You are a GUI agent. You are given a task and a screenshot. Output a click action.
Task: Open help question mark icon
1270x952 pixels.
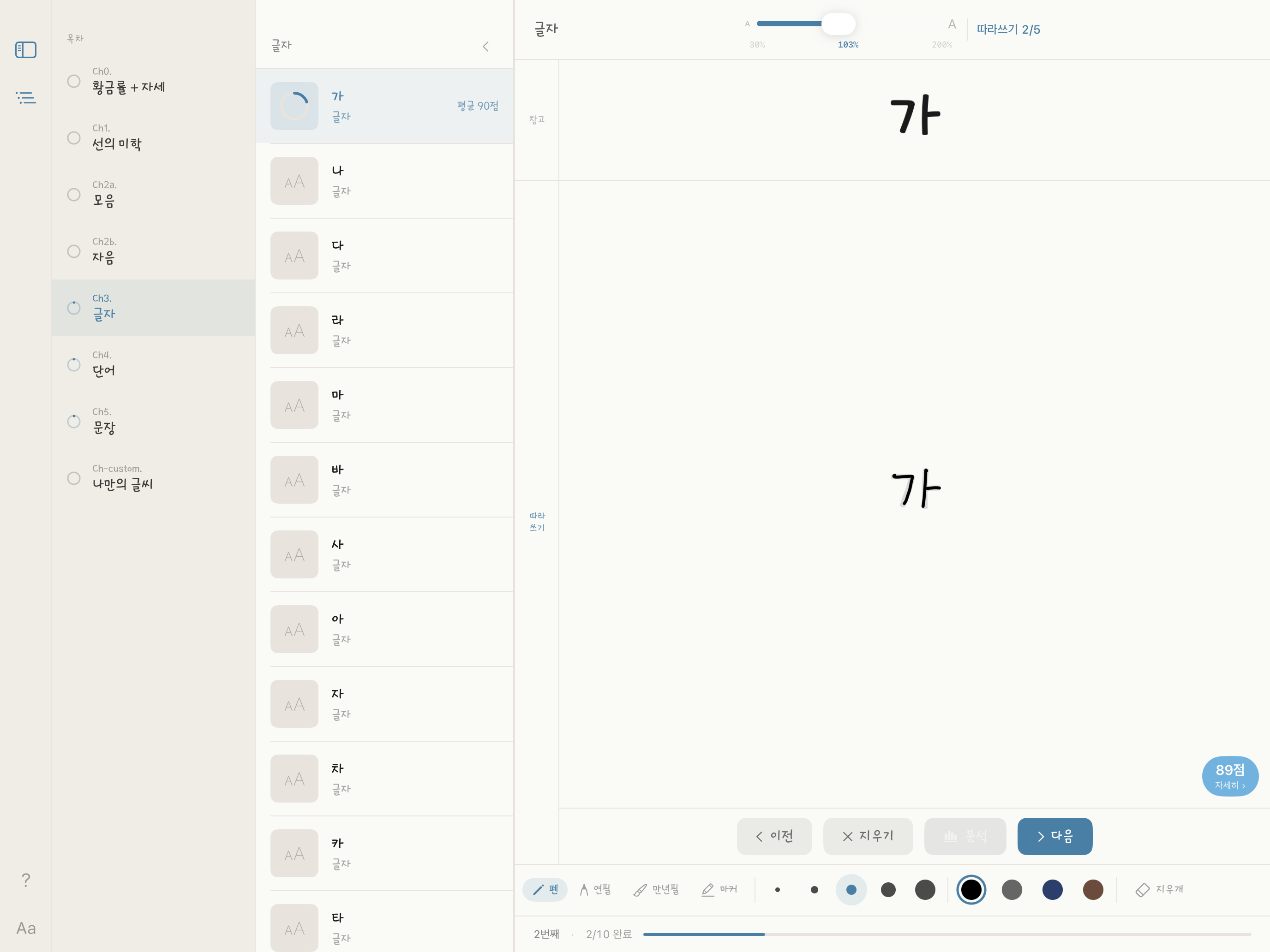point(26,880)
